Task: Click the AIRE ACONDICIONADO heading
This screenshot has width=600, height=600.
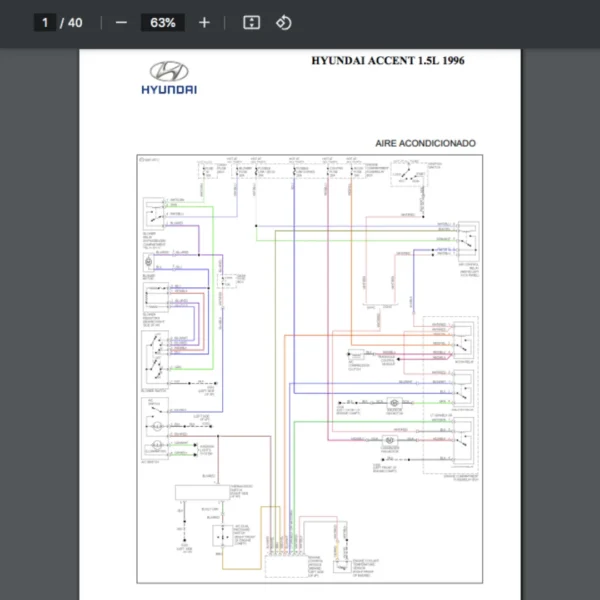Action: pyautogui.click(x=425, y=143)
